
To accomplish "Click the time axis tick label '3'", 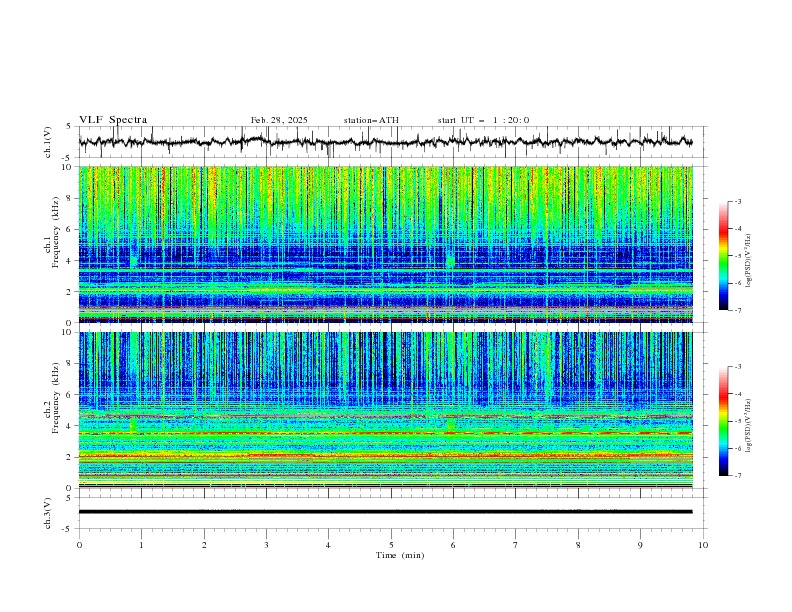I will point(266,545).
